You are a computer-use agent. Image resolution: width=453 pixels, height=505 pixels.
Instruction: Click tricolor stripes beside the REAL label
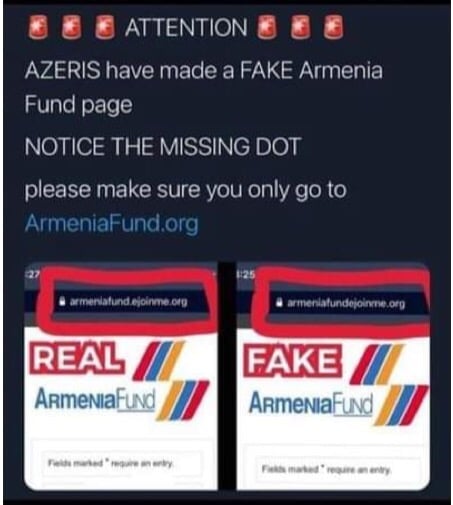[x=158, y=361]
